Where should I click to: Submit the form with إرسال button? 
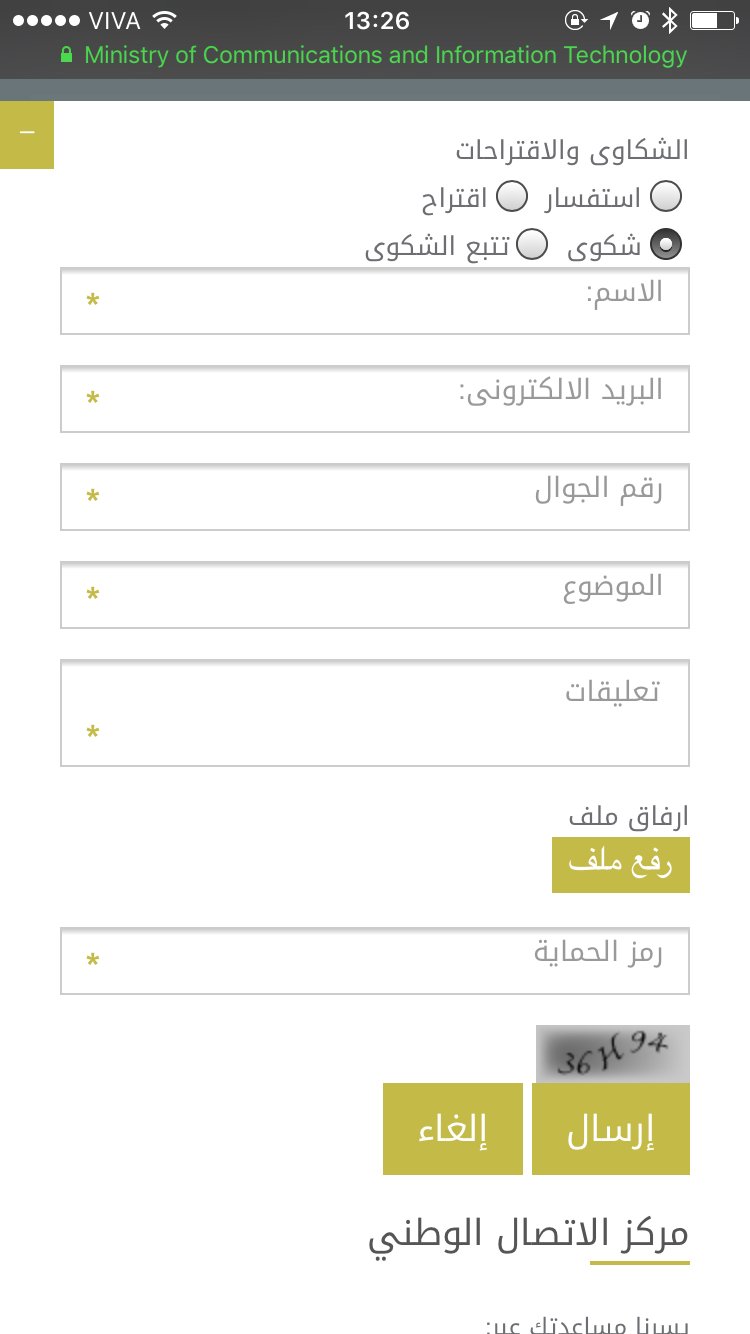[x=611, y=1129]
